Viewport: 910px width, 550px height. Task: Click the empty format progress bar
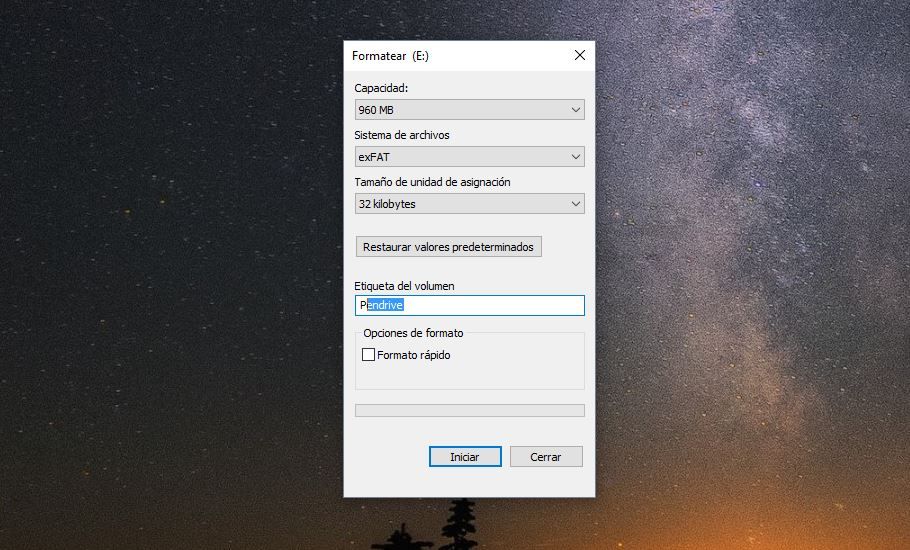point(469,410)
